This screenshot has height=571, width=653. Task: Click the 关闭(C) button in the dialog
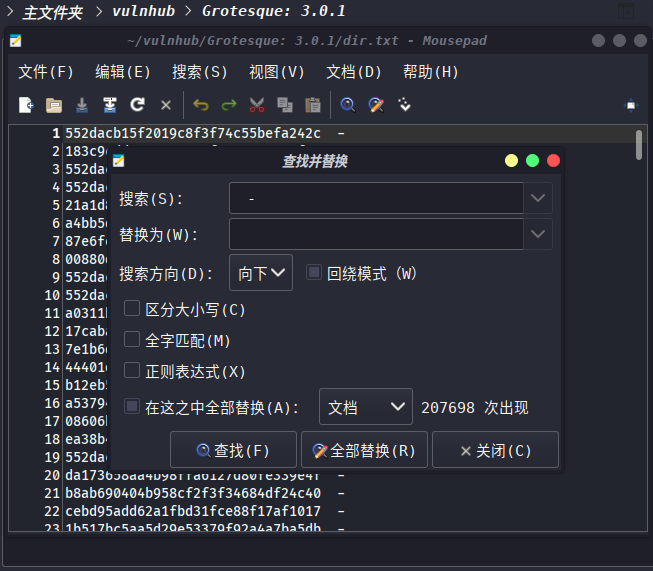[496, 450]
